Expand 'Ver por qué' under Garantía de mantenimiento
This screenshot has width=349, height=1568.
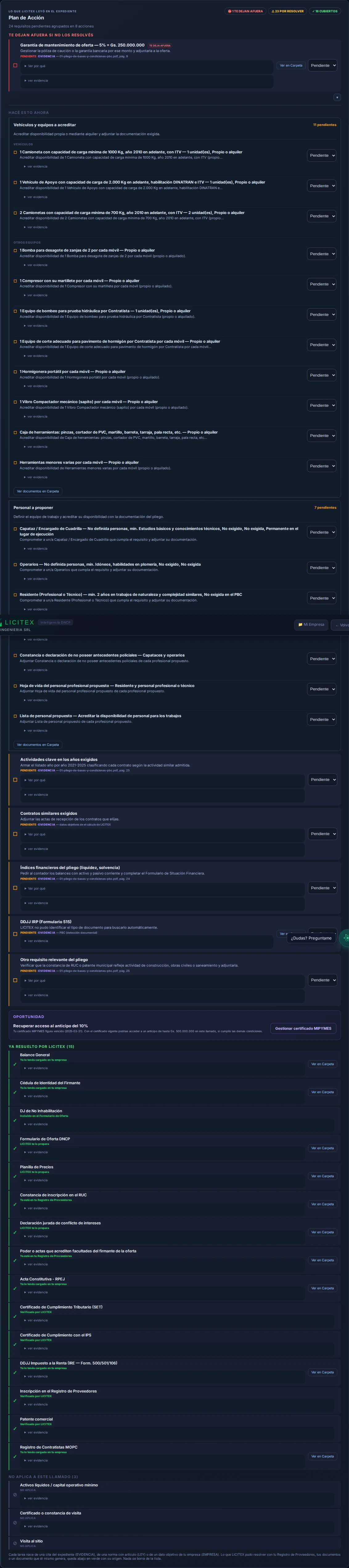pos(35,66)
